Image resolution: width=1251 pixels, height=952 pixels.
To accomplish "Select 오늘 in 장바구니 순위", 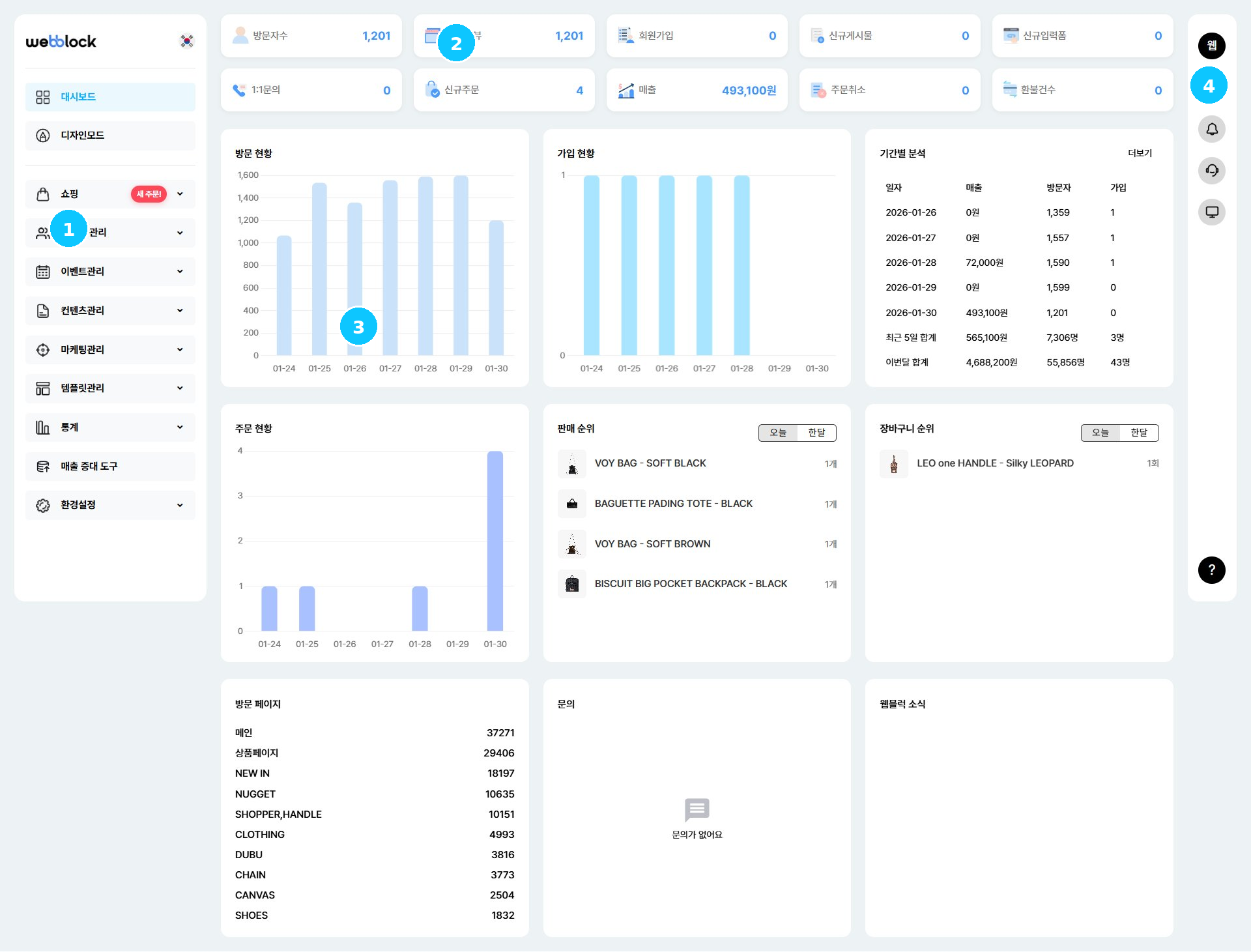I will pyautogui.click(x=1100, y=433).
